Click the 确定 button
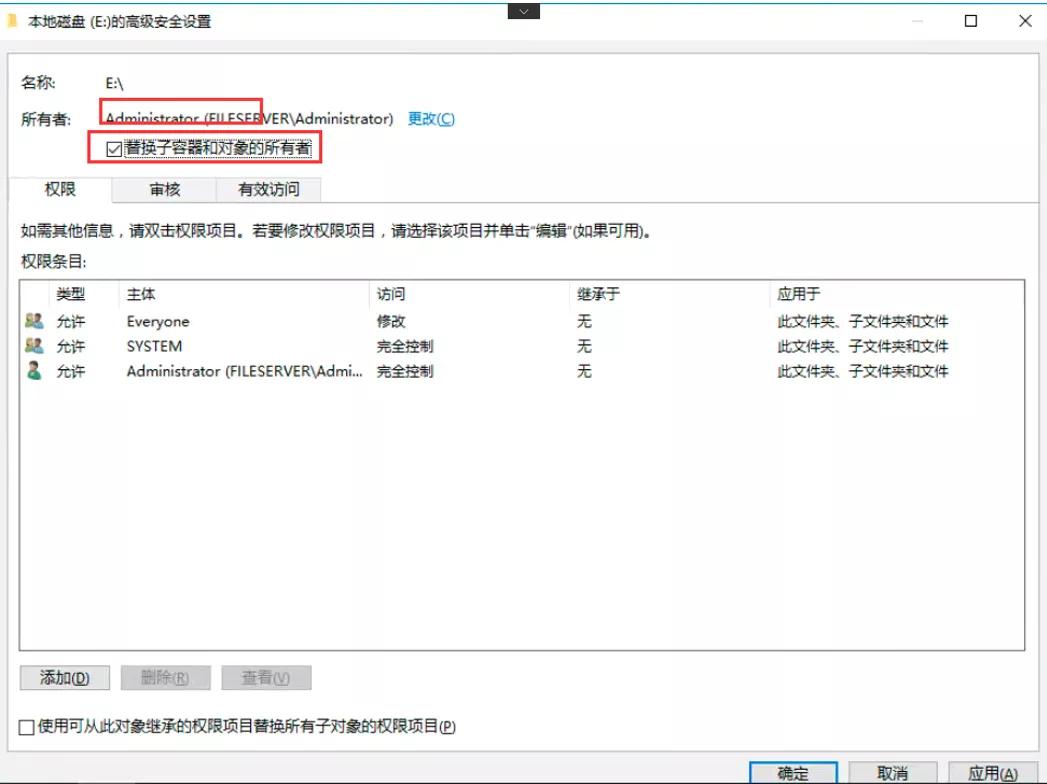The width and height of the screenshot is (1047, 784). [x=792, y=772]
